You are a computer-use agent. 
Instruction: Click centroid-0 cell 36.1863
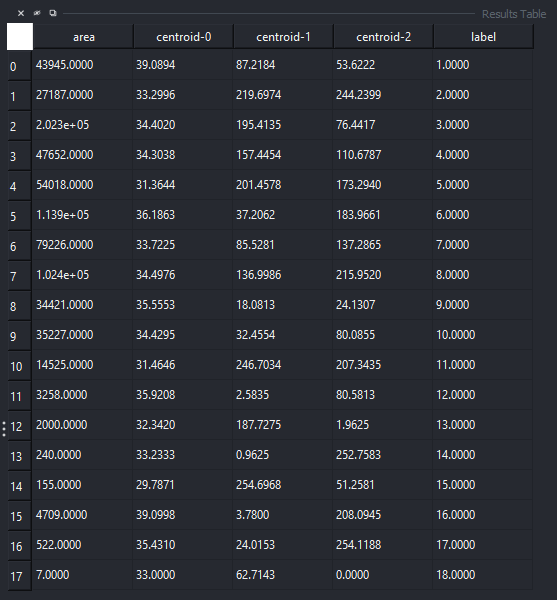[183, 215]
